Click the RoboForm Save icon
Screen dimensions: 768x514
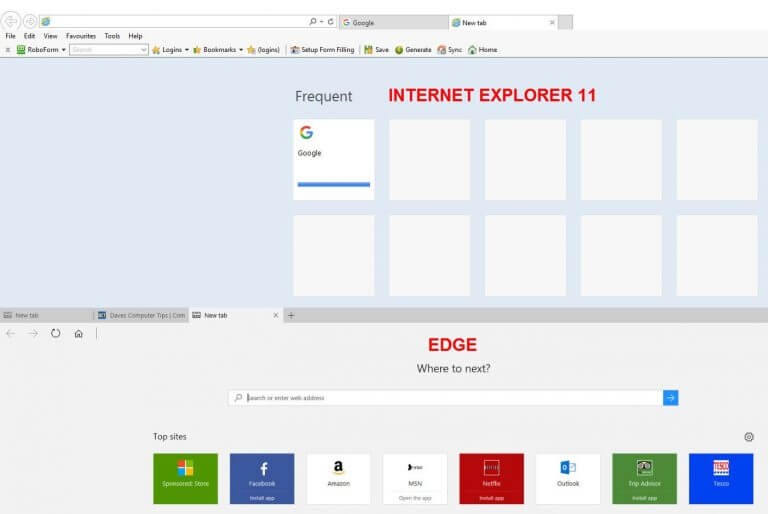[376, 49]
